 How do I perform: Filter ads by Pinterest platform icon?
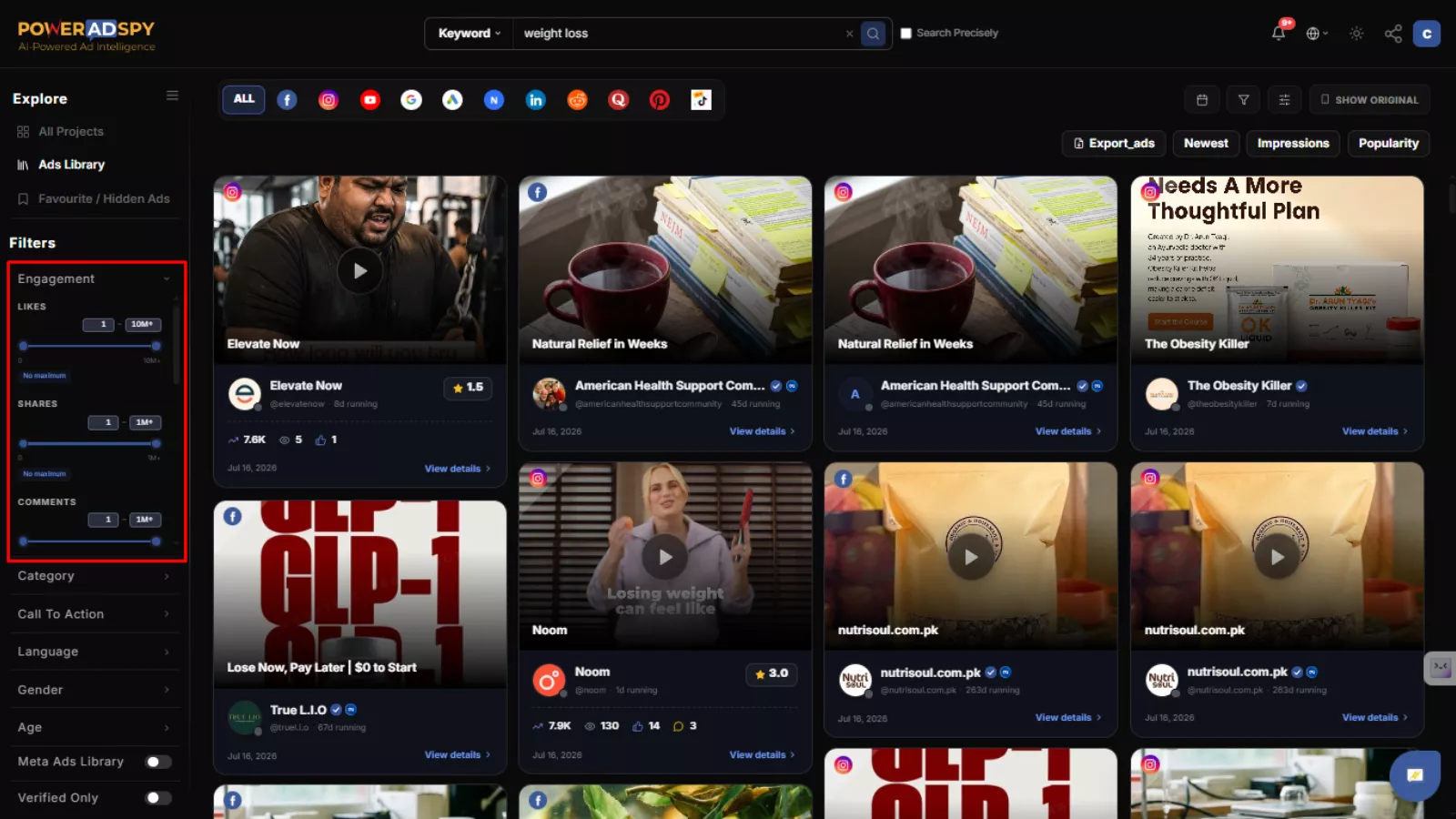[x=660, y=100]
